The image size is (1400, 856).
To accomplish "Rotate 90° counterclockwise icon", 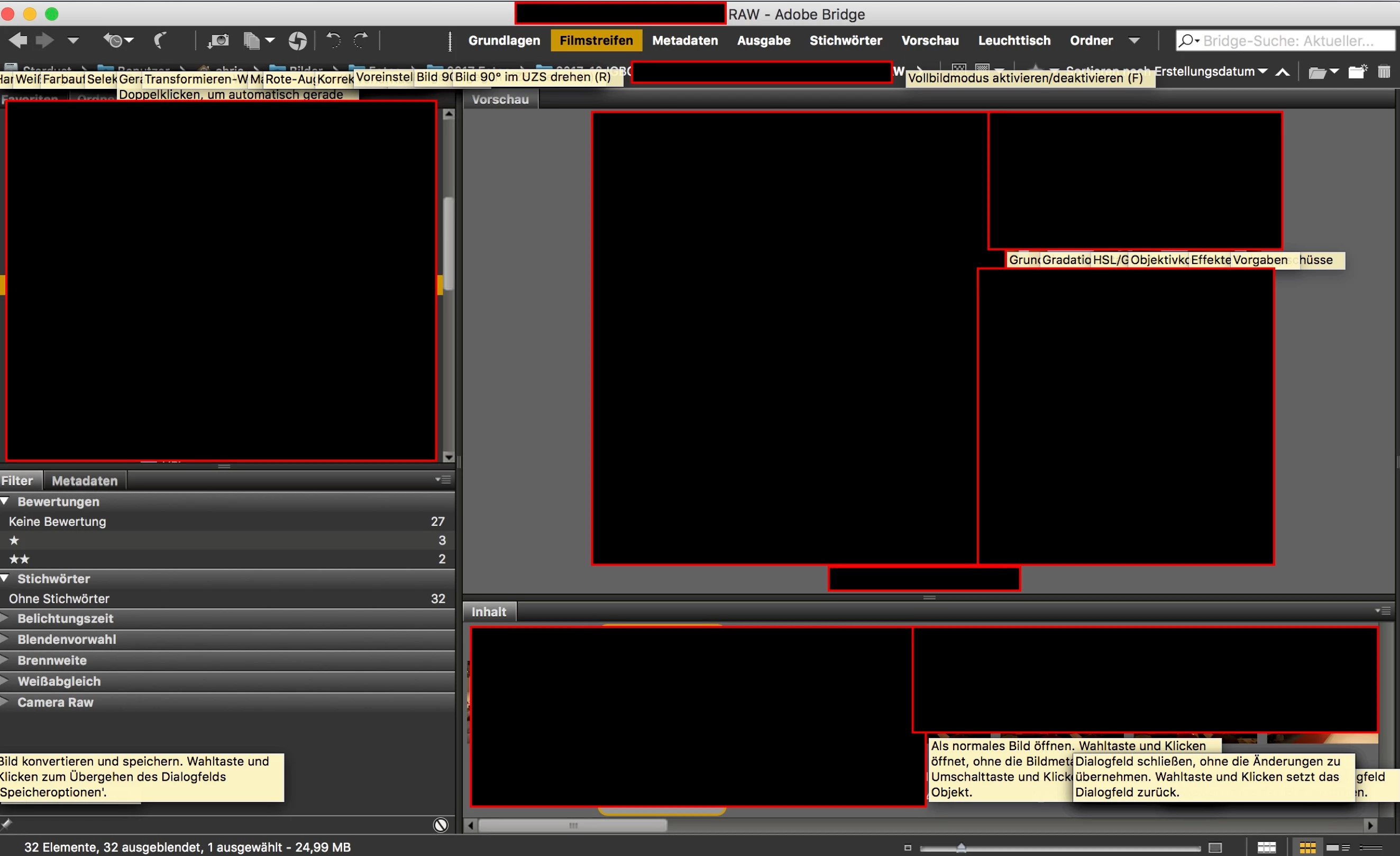I will (x=333, y=40).
